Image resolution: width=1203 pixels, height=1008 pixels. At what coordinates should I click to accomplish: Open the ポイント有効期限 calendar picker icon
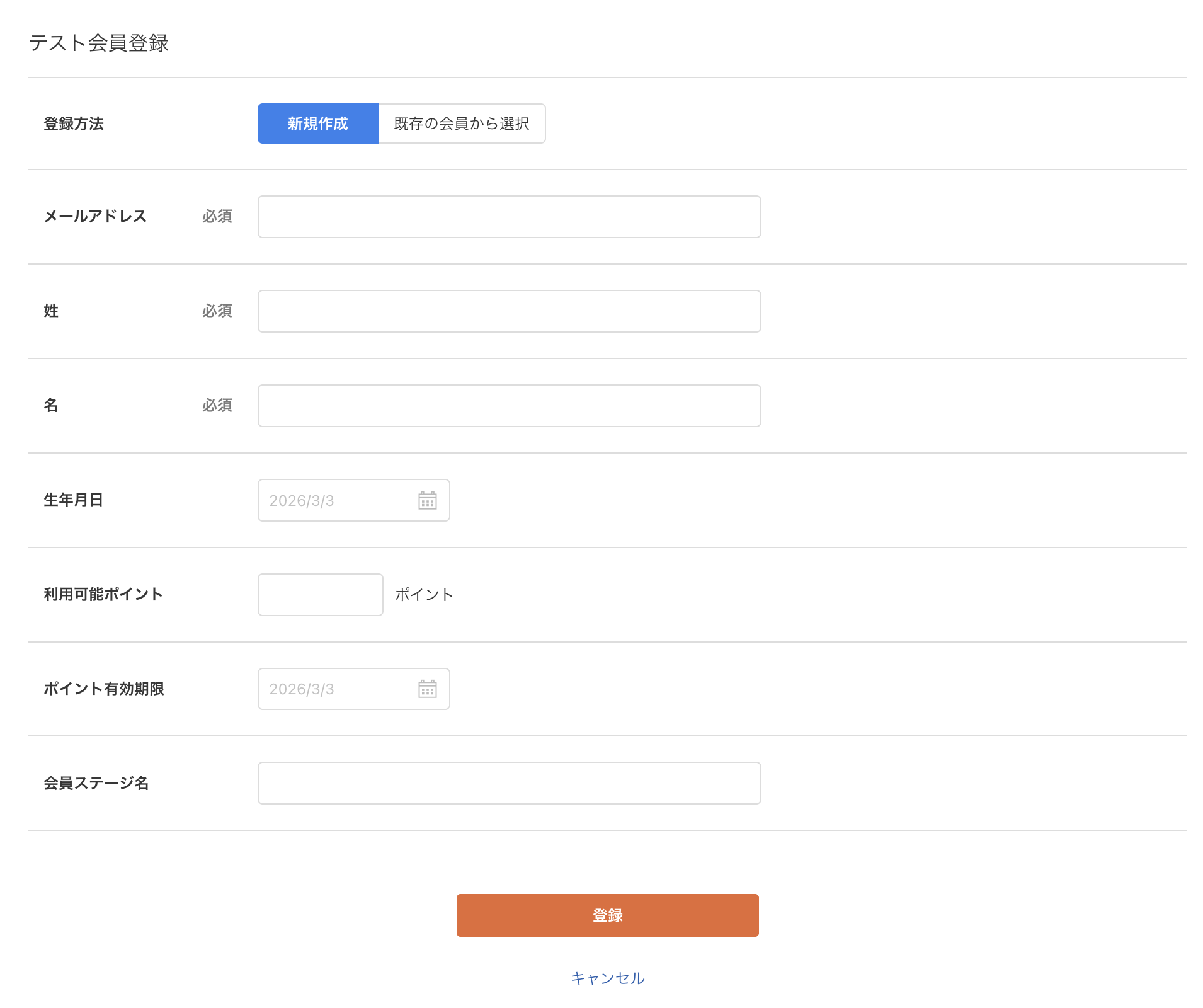click(x=428, y=689)
